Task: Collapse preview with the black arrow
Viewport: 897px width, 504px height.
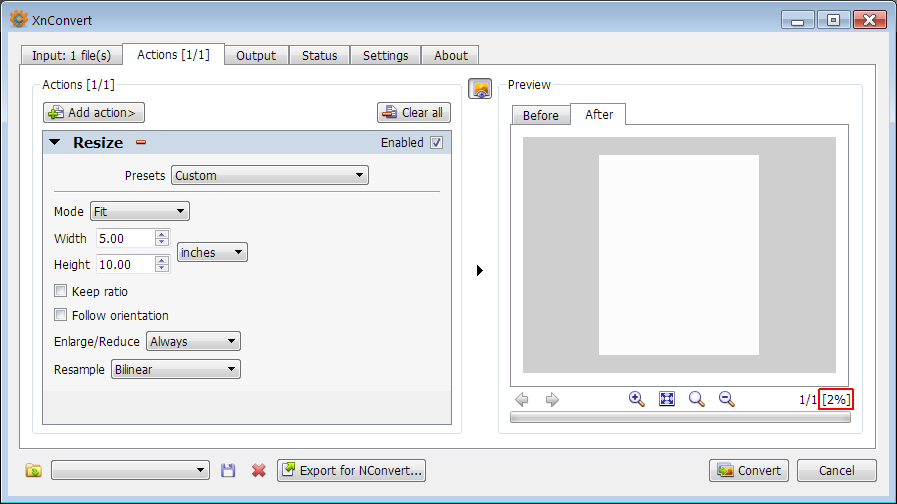Action: pos(479,270)
